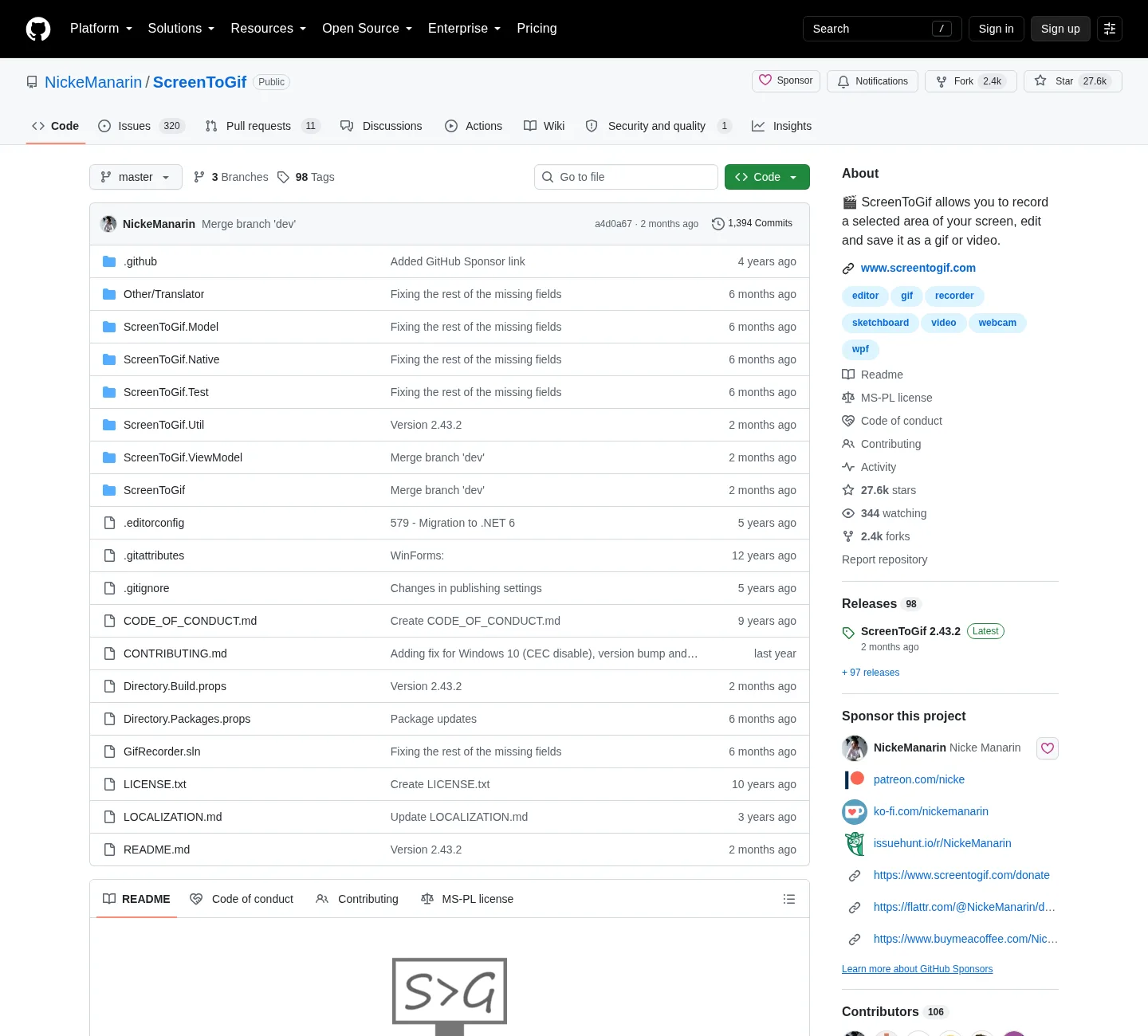Click the .editorconfig file icon
The image size is (1148, 1036).
(x=109, y=523)
